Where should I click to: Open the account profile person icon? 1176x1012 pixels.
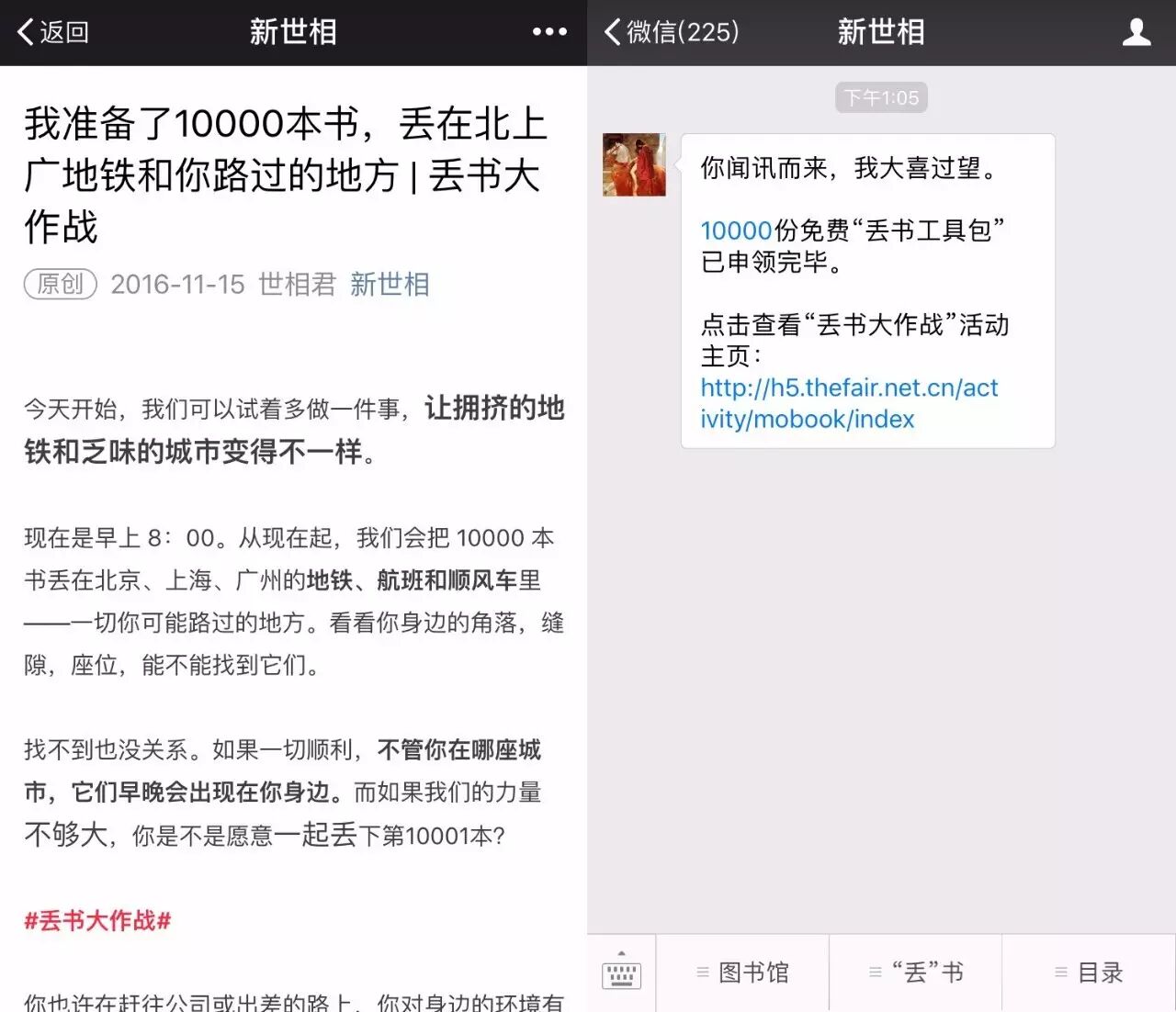tap(1136, 32)
